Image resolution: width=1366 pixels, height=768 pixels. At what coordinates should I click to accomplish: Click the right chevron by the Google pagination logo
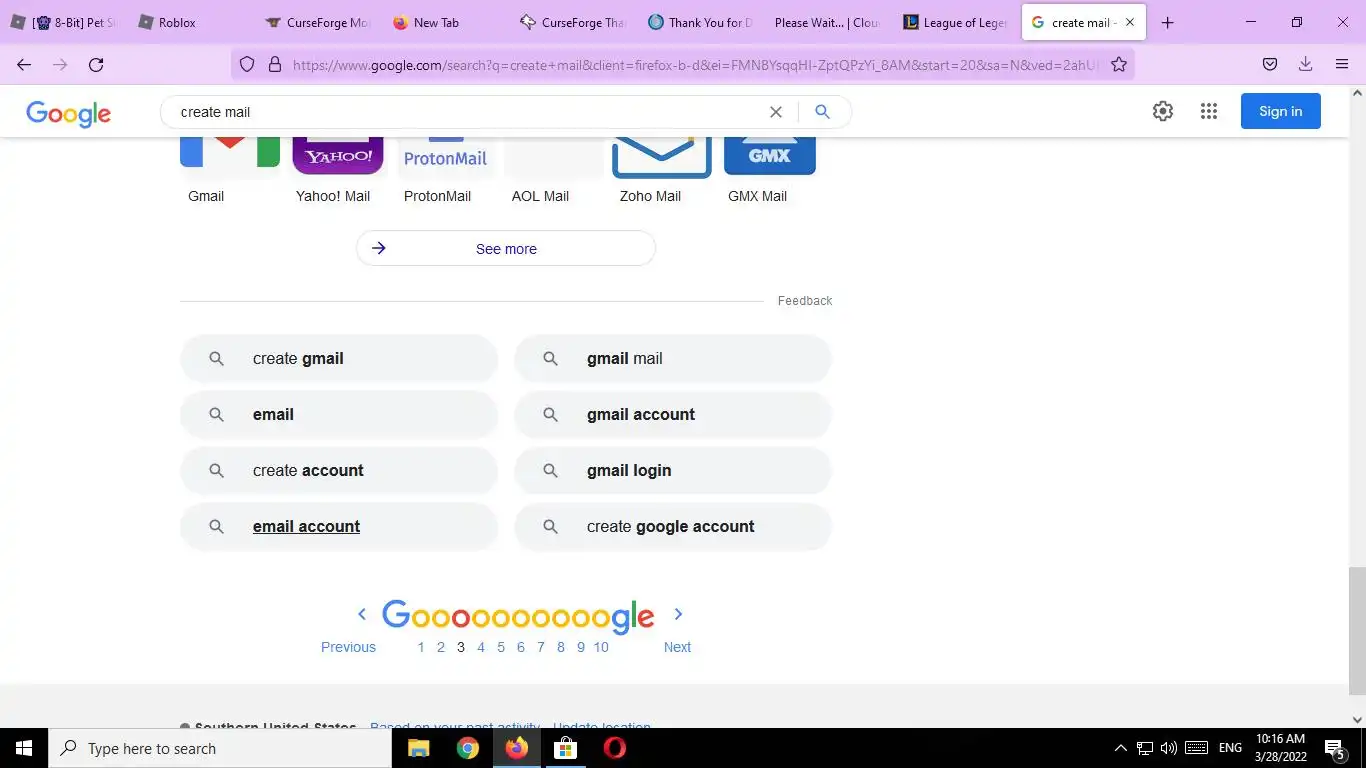(678, 614)
